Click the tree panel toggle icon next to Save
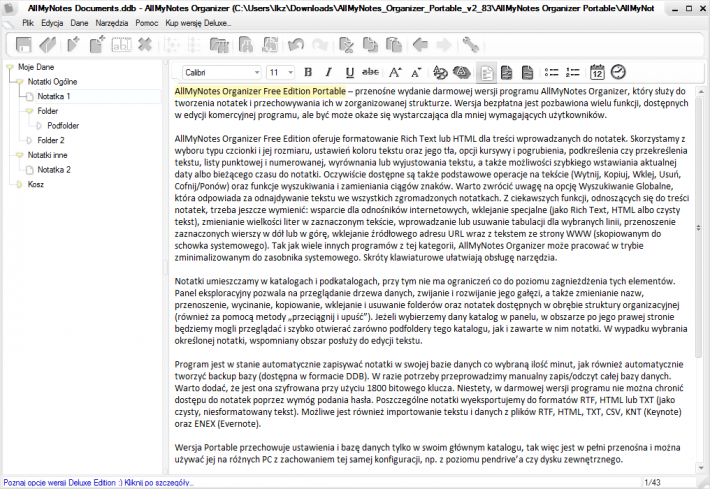The height and width of the screenshot is (489, 710). pyautogui.click(x=48, y=45)
